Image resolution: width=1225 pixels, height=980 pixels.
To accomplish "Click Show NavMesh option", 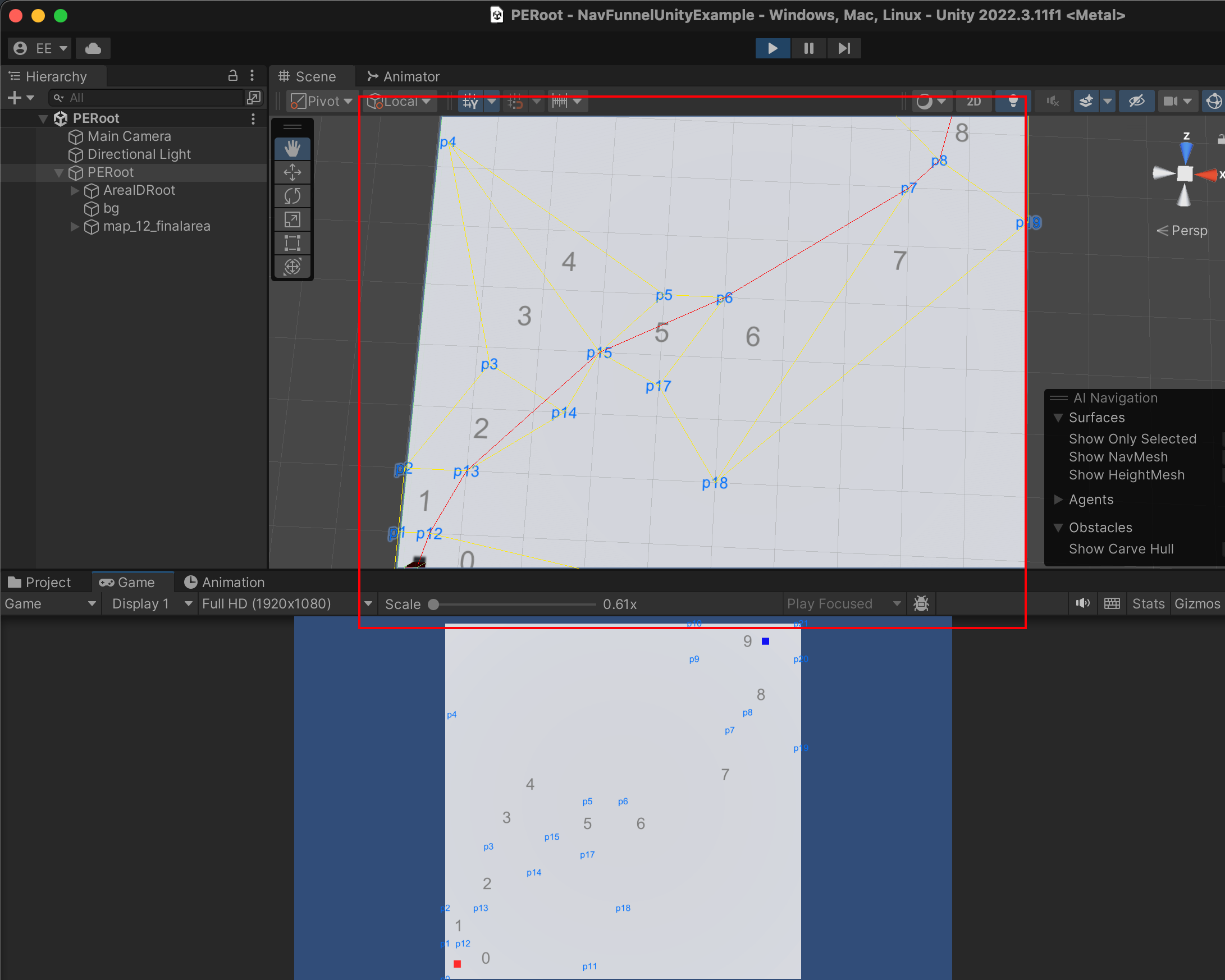I will [x=1118, y=457].
